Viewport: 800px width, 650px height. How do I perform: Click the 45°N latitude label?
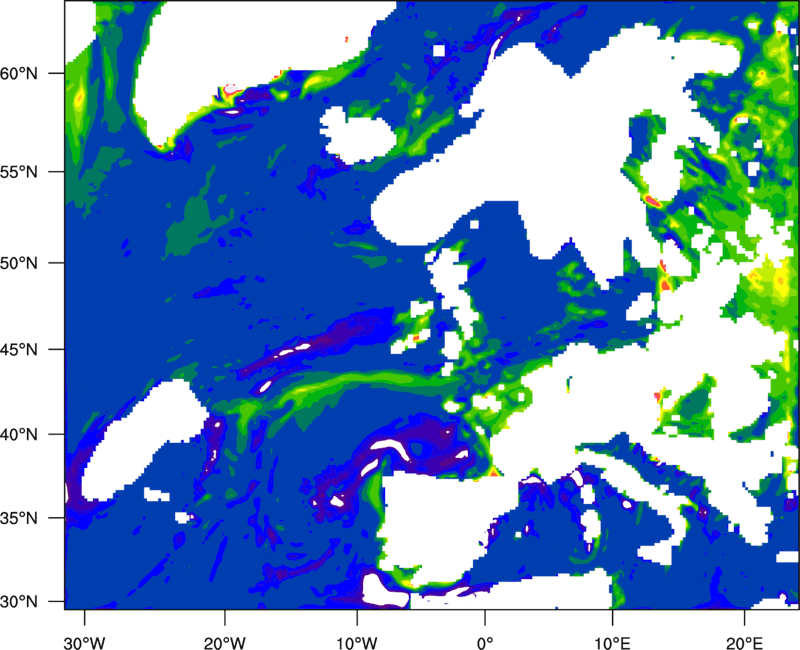point(21,350)
